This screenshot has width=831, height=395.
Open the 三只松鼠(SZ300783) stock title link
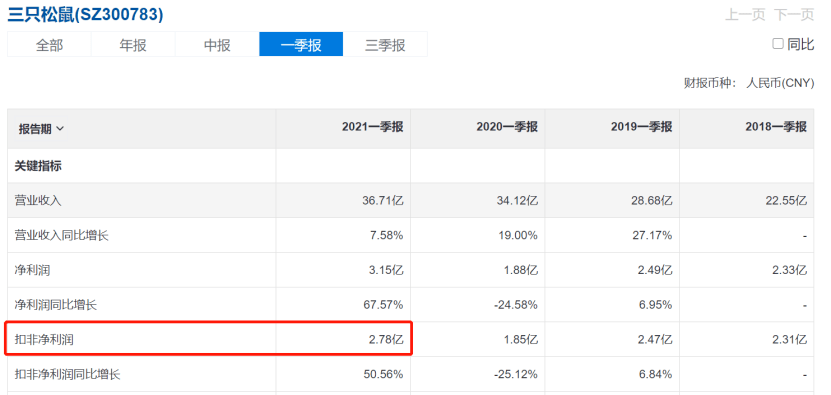[x=85, y=14]
